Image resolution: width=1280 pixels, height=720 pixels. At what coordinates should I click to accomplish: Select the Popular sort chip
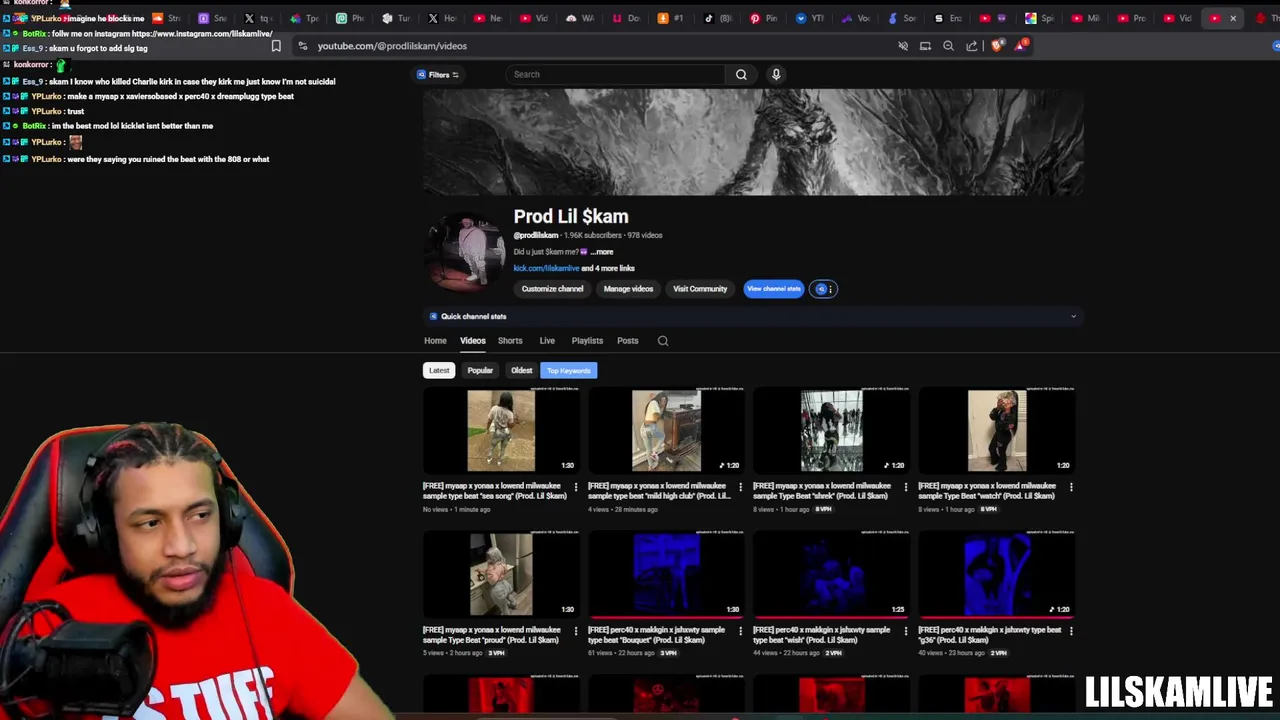click(480, 370)
